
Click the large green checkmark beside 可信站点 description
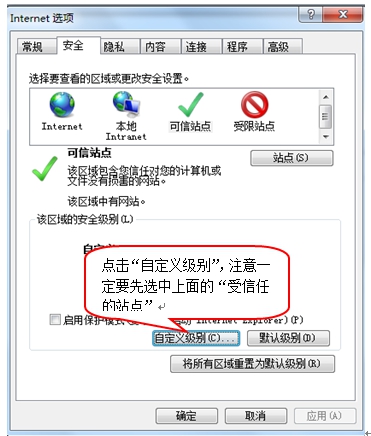coord(44,169)
